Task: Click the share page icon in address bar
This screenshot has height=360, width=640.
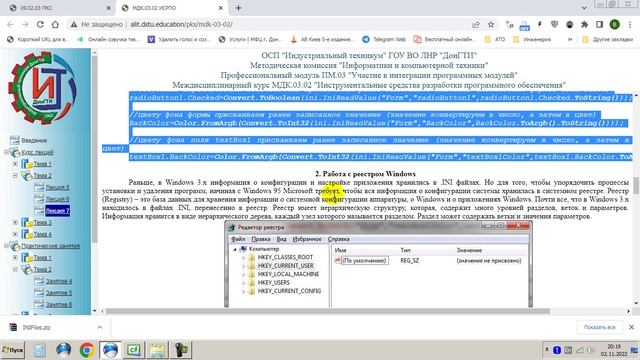Action: tap(476, 25)
